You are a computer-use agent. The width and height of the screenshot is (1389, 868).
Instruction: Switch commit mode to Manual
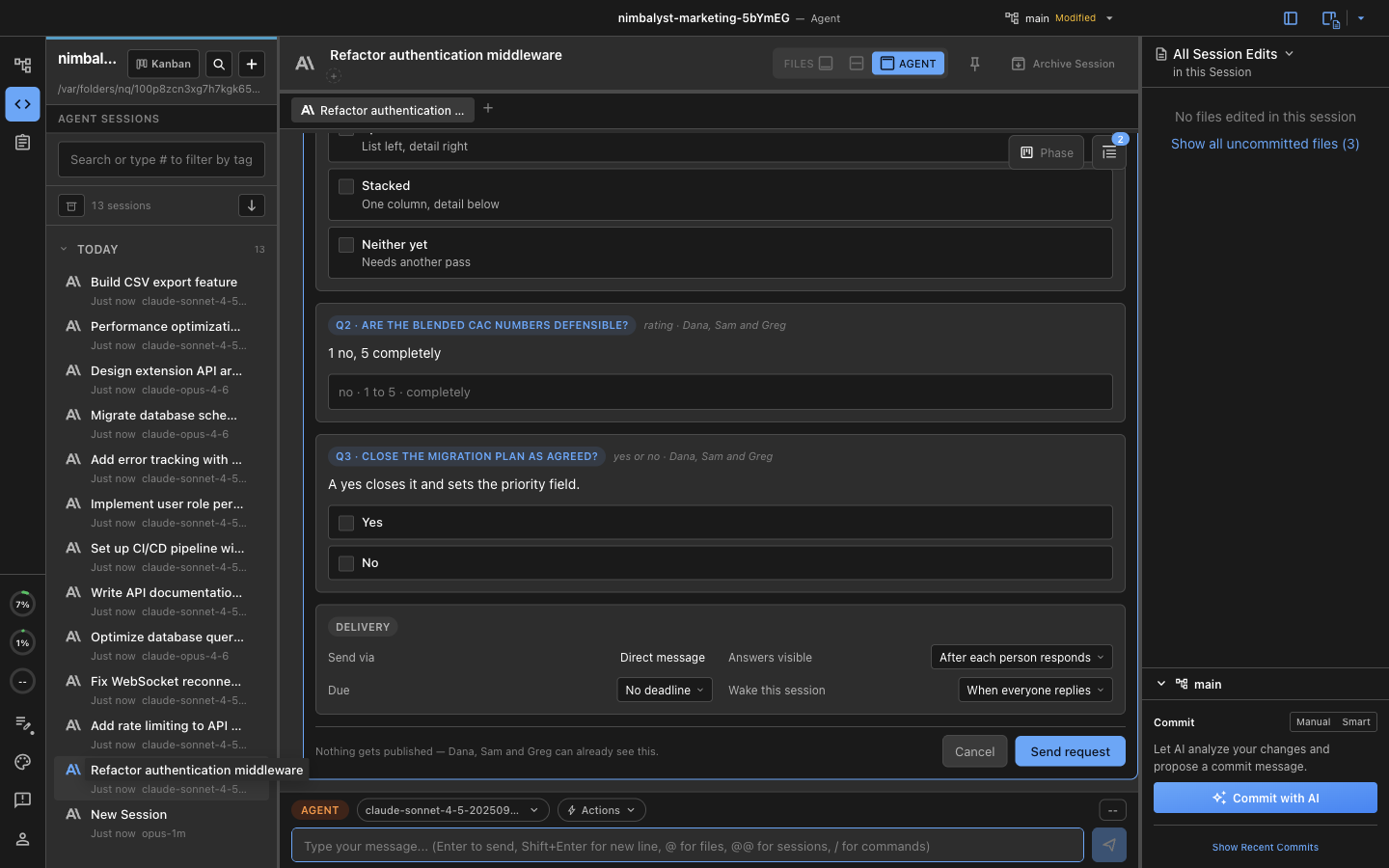(1313, 722)
